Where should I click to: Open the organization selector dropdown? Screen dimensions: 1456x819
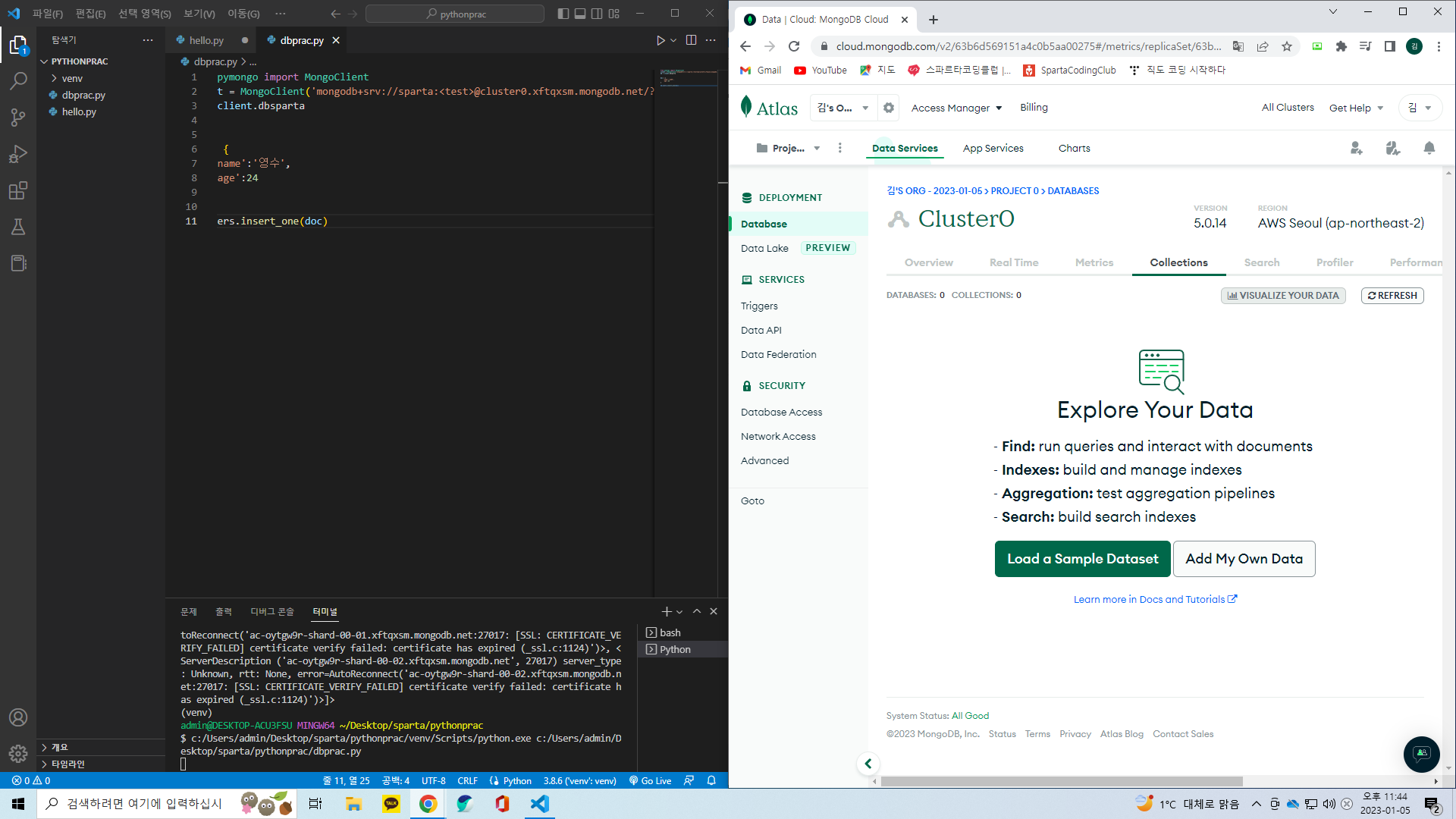click(x=843, y=108)
